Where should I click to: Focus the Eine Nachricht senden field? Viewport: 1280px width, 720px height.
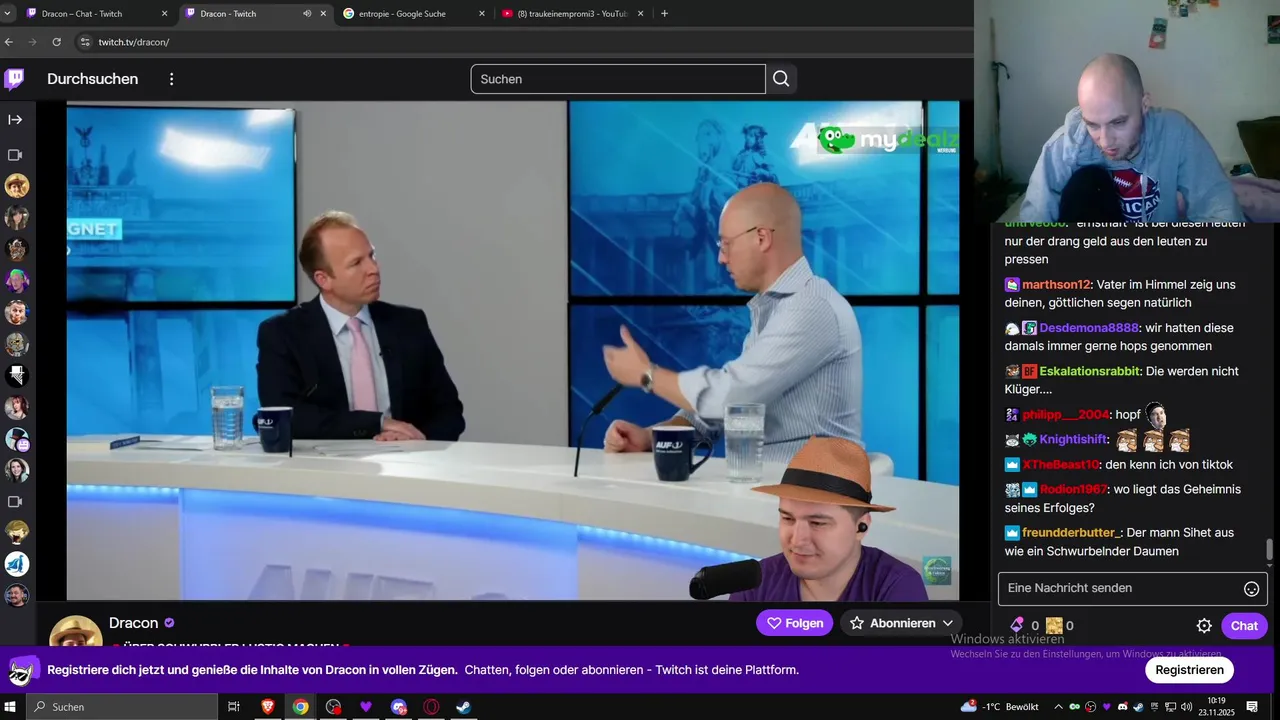[x=1118, y=589]
